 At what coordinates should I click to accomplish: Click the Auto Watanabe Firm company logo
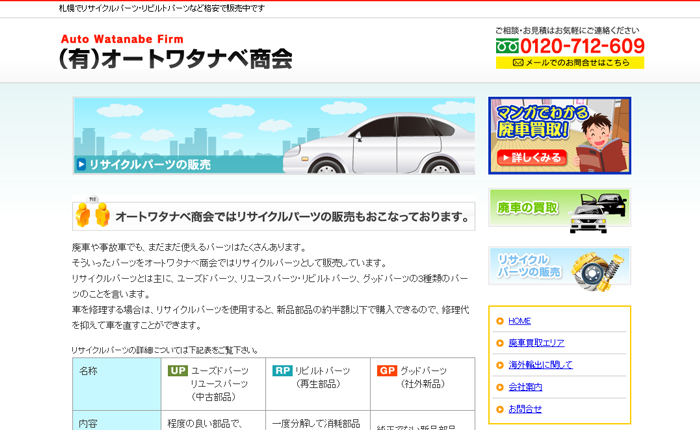click(x=175, y=52)
